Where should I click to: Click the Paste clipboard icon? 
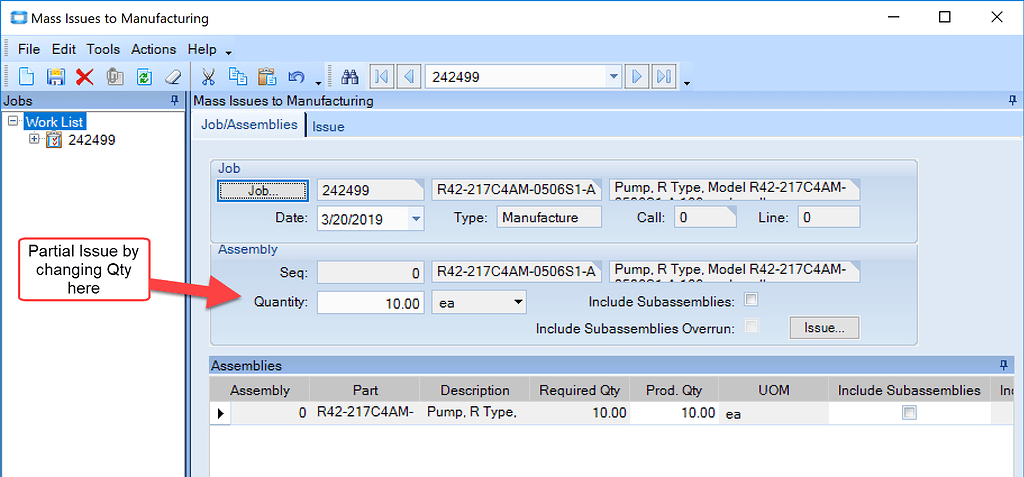267,77
